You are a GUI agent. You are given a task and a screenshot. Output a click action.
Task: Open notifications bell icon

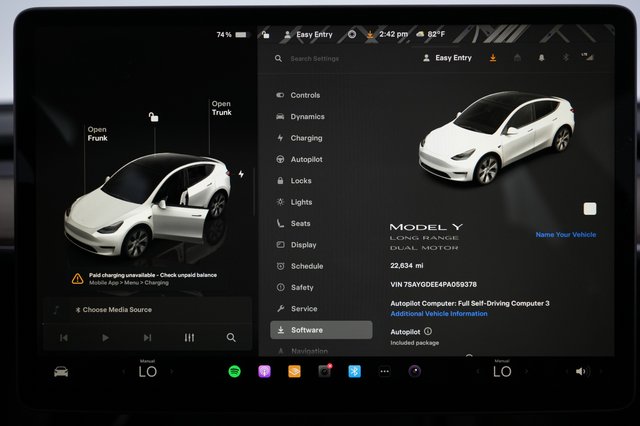542,58
